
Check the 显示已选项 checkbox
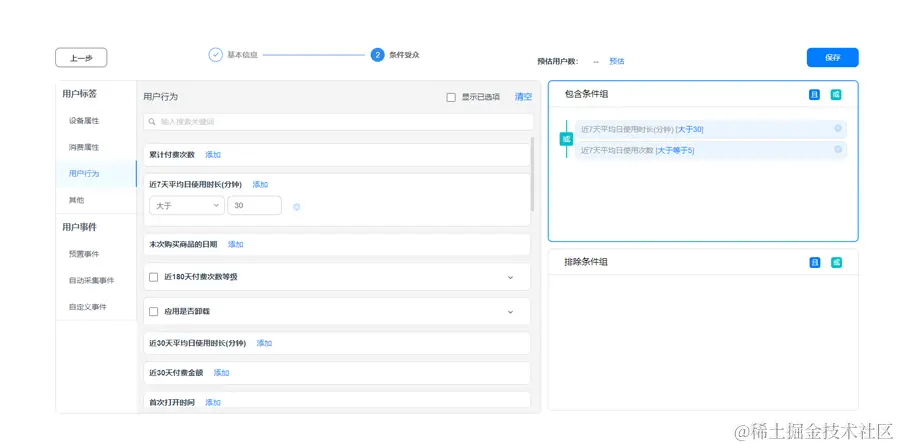pyautogui.click(x=451, y=97)
